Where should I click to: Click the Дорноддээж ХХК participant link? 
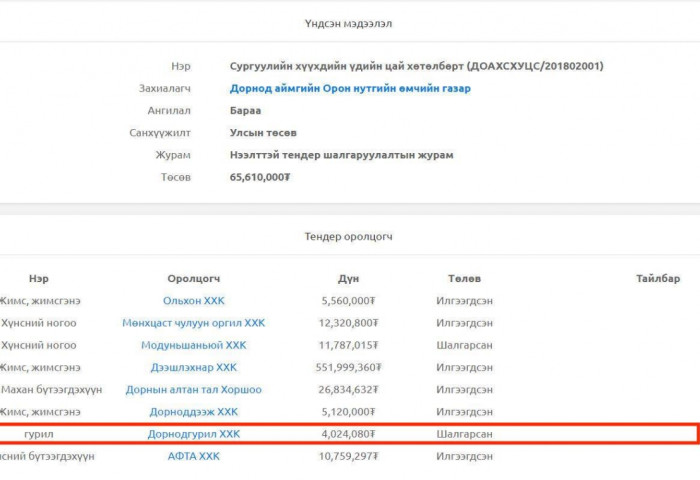click(194, 412)
